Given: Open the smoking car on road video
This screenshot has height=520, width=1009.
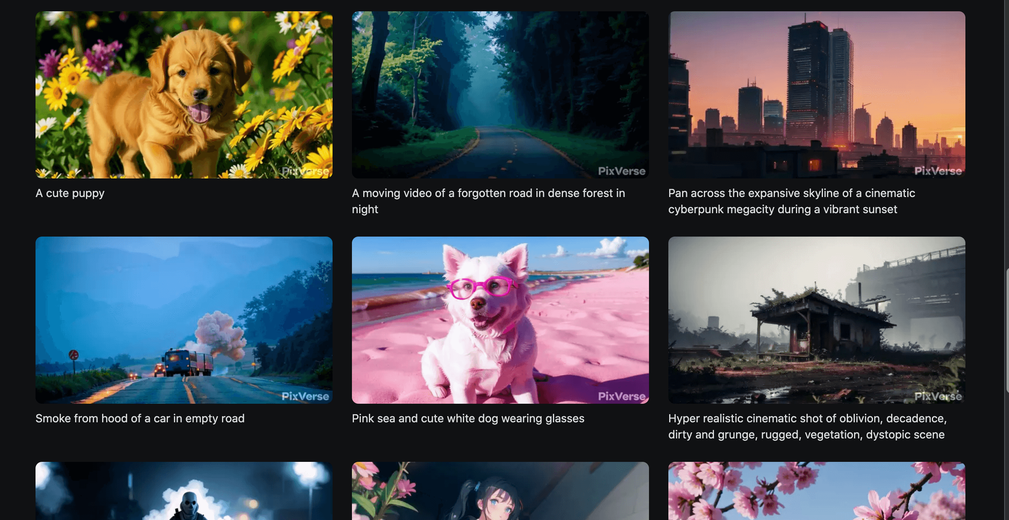Looking at the screenshot, I should [x=184, y=320].
